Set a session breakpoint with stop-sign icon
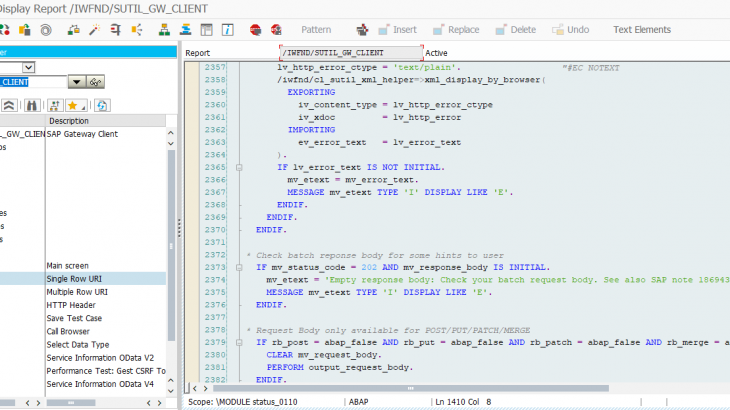 point(255,30)
